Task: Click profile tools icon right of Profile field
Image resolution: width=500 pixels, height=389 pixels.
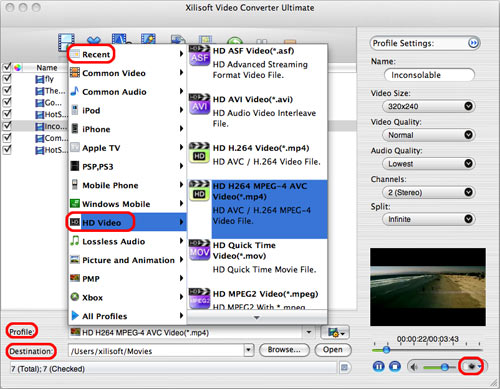Action: tap(335, 332)
